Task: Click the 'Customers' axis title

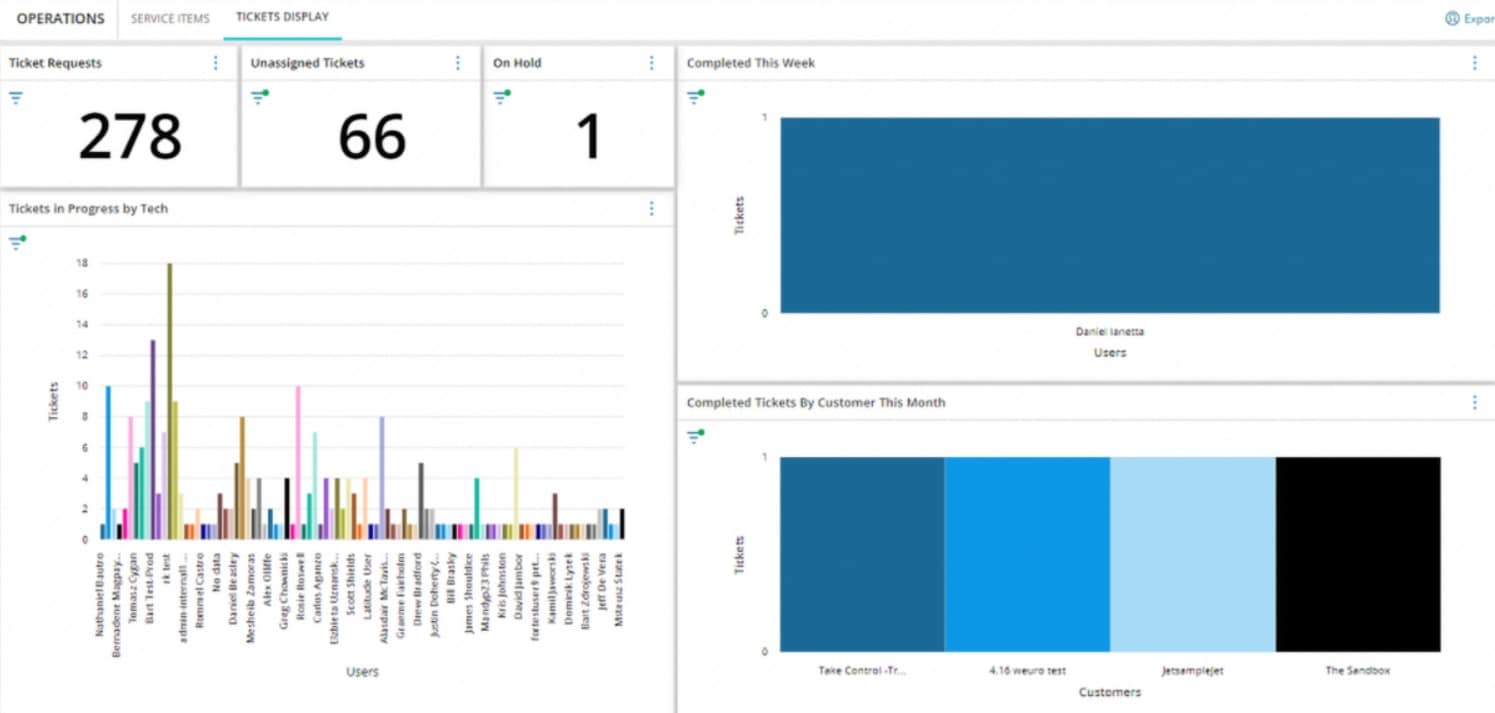Action: [1109, 692]
